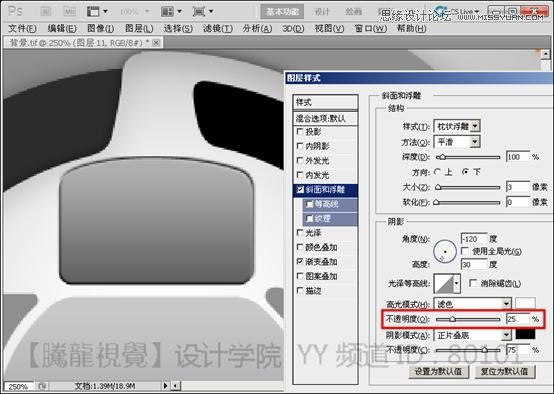Launch Bridge via the Br icon
Viewport: 554px width, 394px height.
pyautogui.click(x=46, y=12)
